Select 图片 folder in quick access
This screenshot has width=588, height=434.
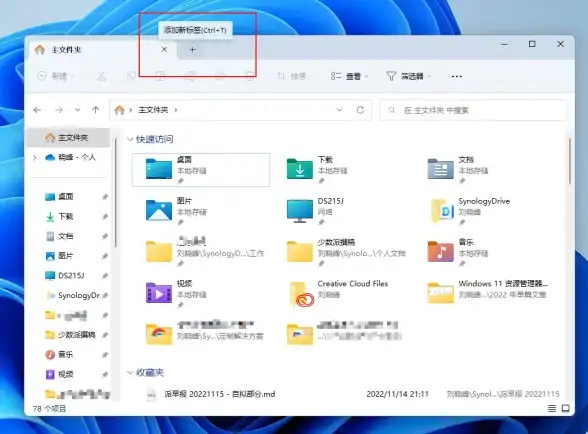click(x=176, y=211)
